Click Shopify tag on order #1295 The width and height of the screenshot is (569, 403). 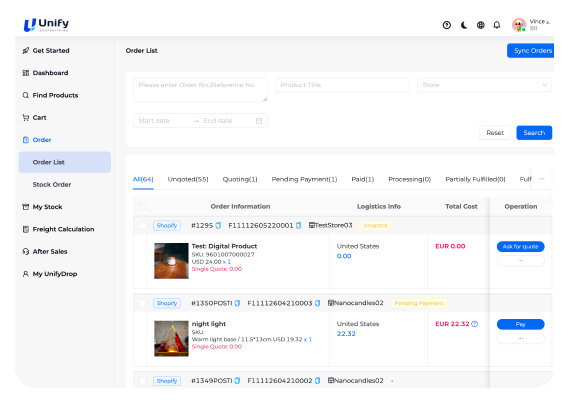click(x=167, y=225)
